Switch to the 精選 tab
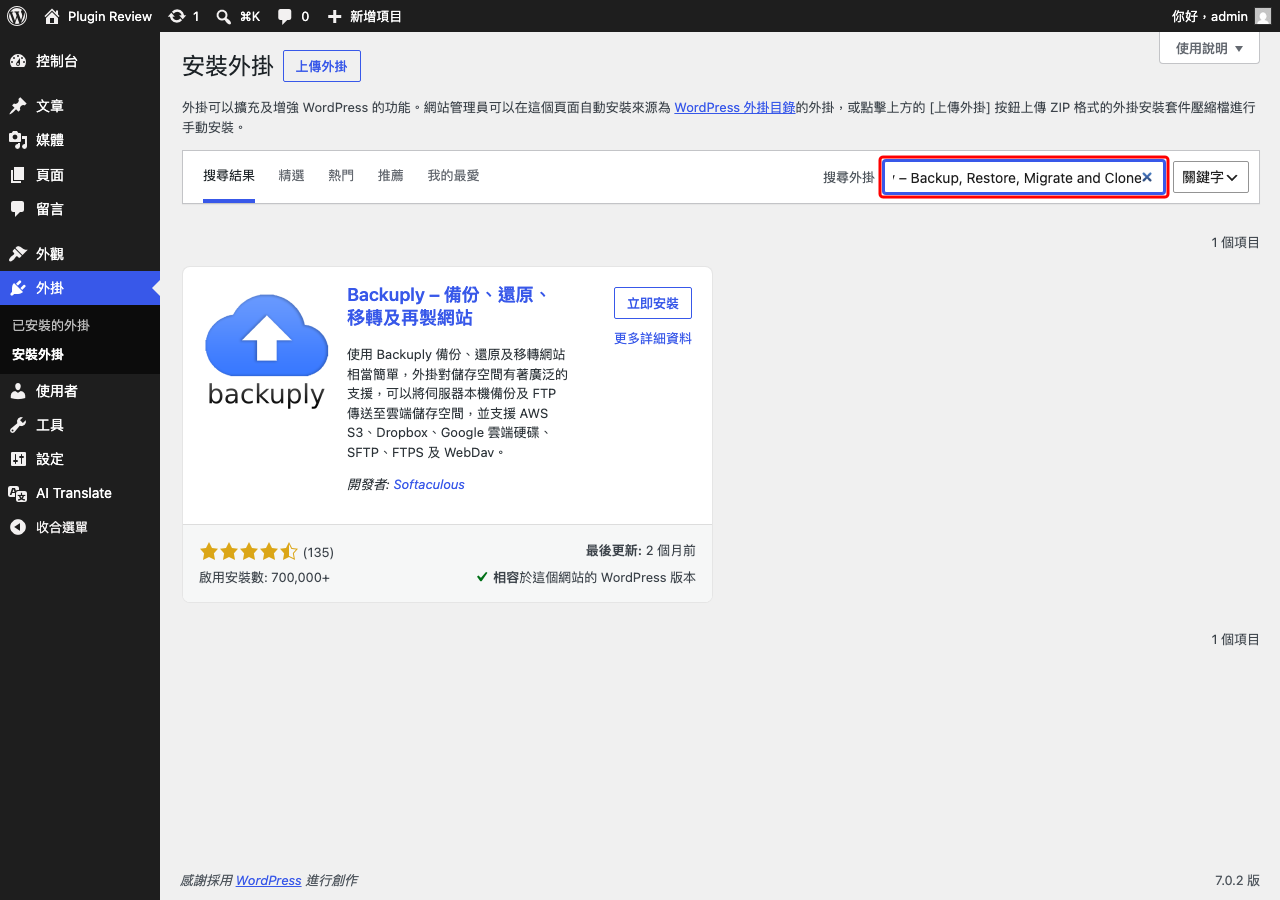The image size is (1280, 900). (x=292, y=176)
